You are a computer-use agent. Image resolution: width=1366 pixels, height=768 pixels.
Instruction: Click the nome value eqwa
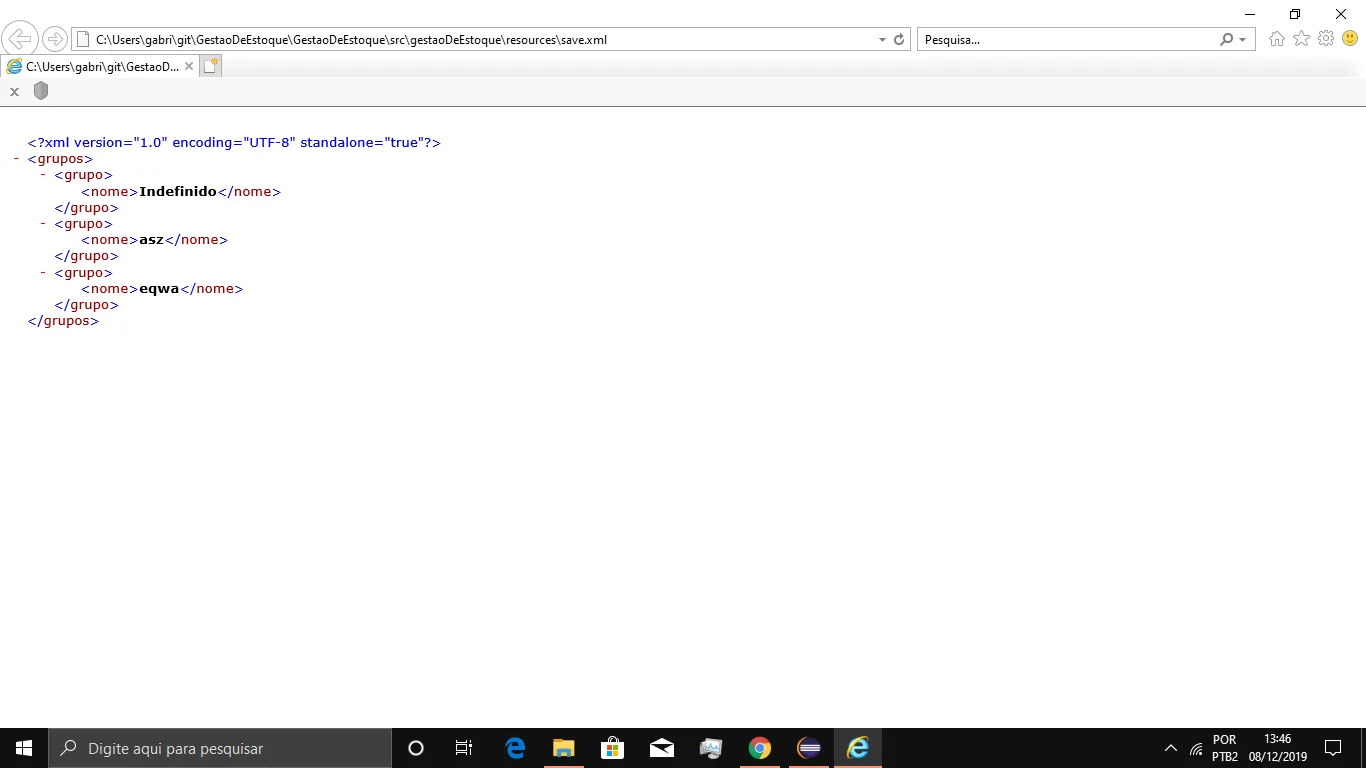(x=159, y=289)
